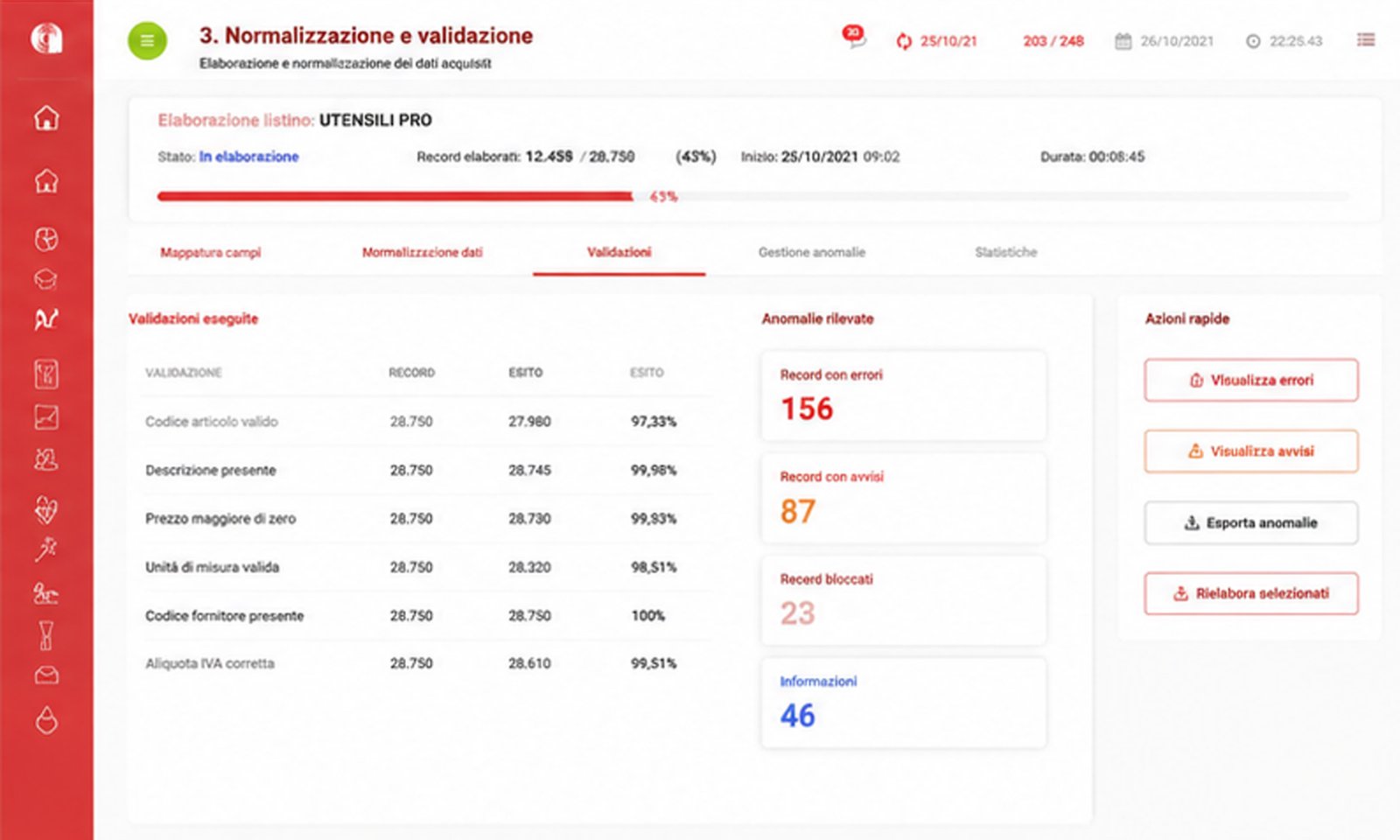Open the heart icon in the sidebar
Screen dimensions: 1400x840
pos(46,509)
